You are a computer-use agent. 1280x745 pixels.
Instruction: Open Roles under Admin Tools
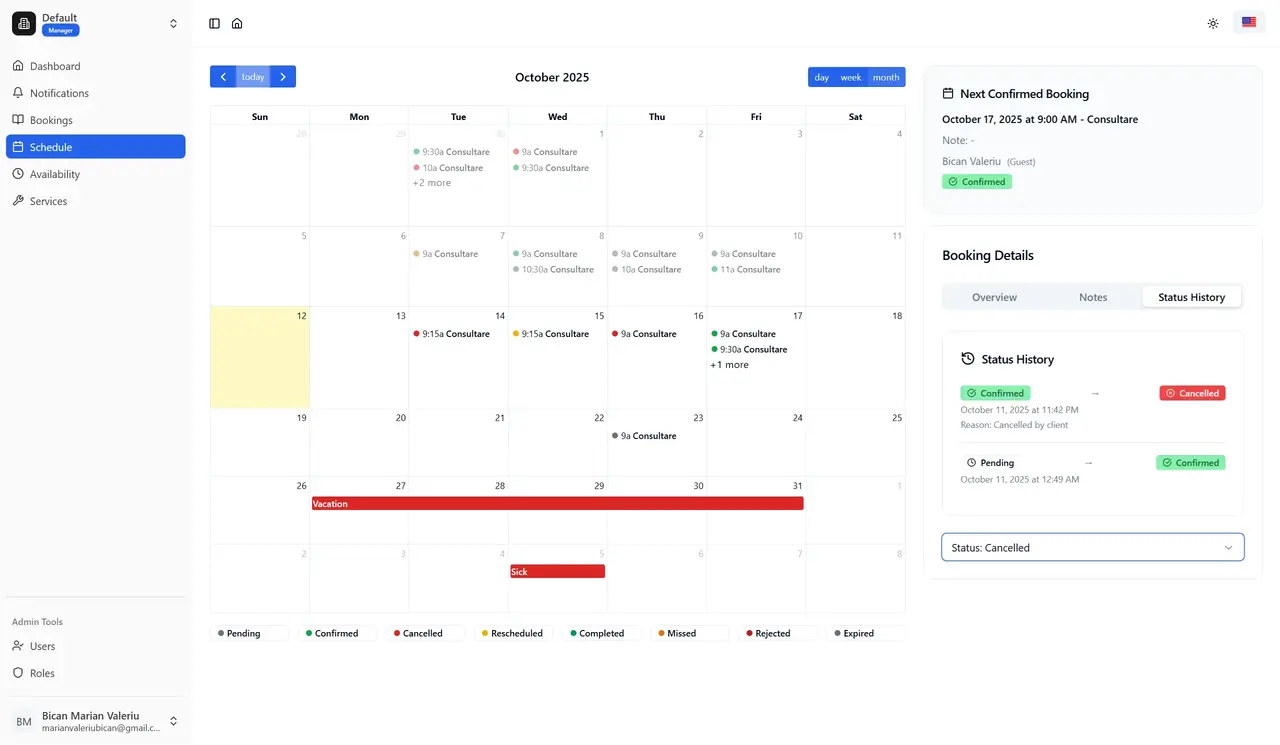(x=42, y=673)
